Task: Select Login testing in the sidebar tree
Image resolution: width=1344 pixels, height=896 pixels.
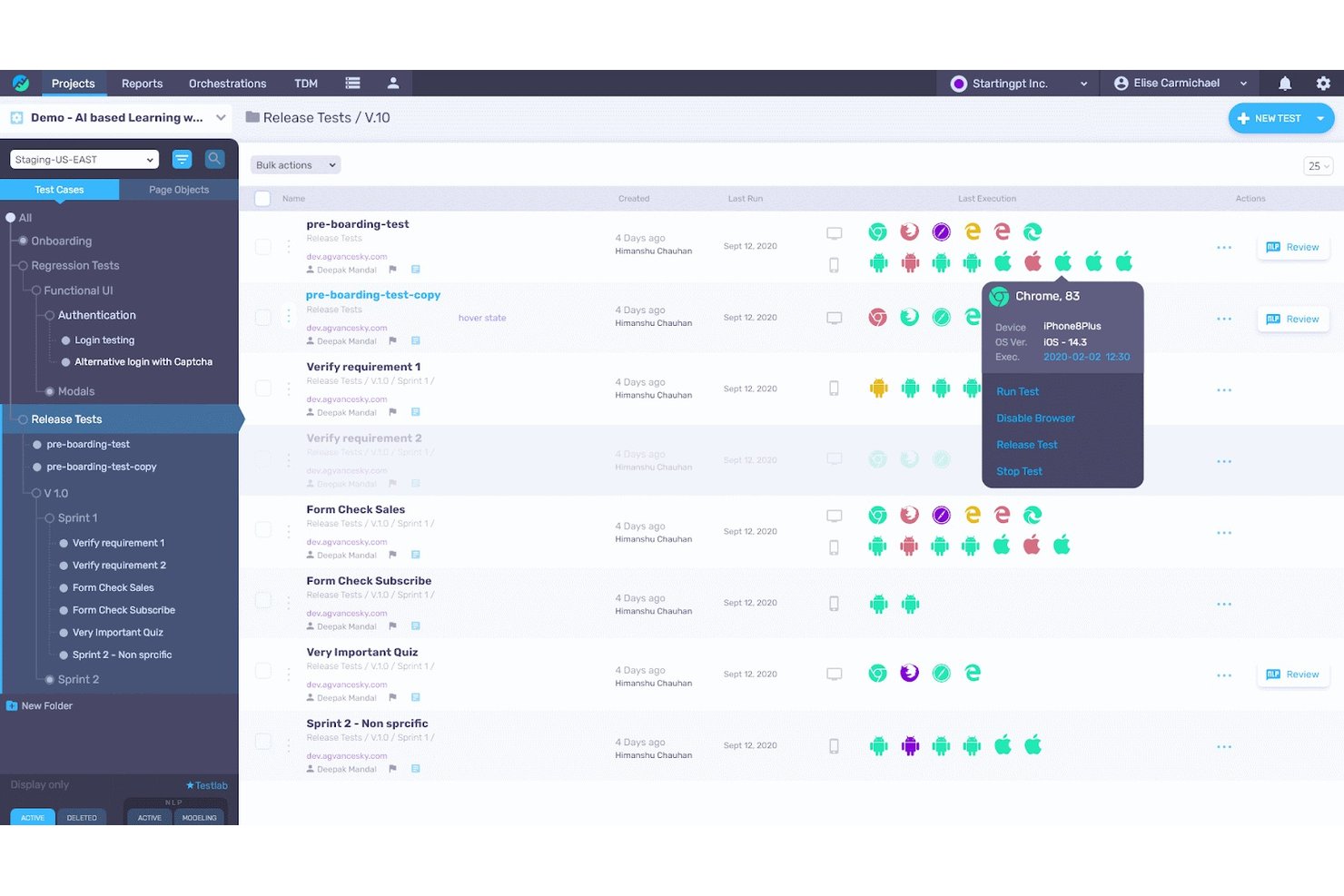Action: click(x=104, y=340)
